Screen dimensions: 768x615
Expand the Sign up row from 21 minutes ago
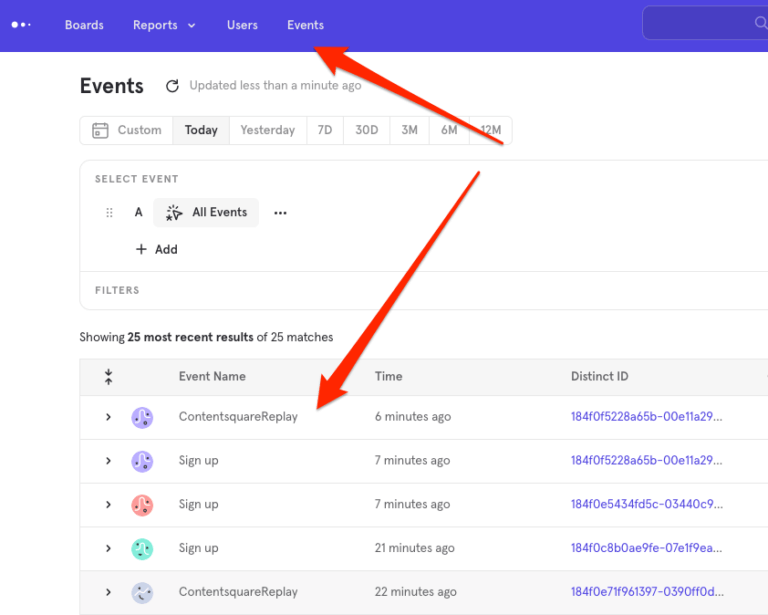tap(108, 548)
